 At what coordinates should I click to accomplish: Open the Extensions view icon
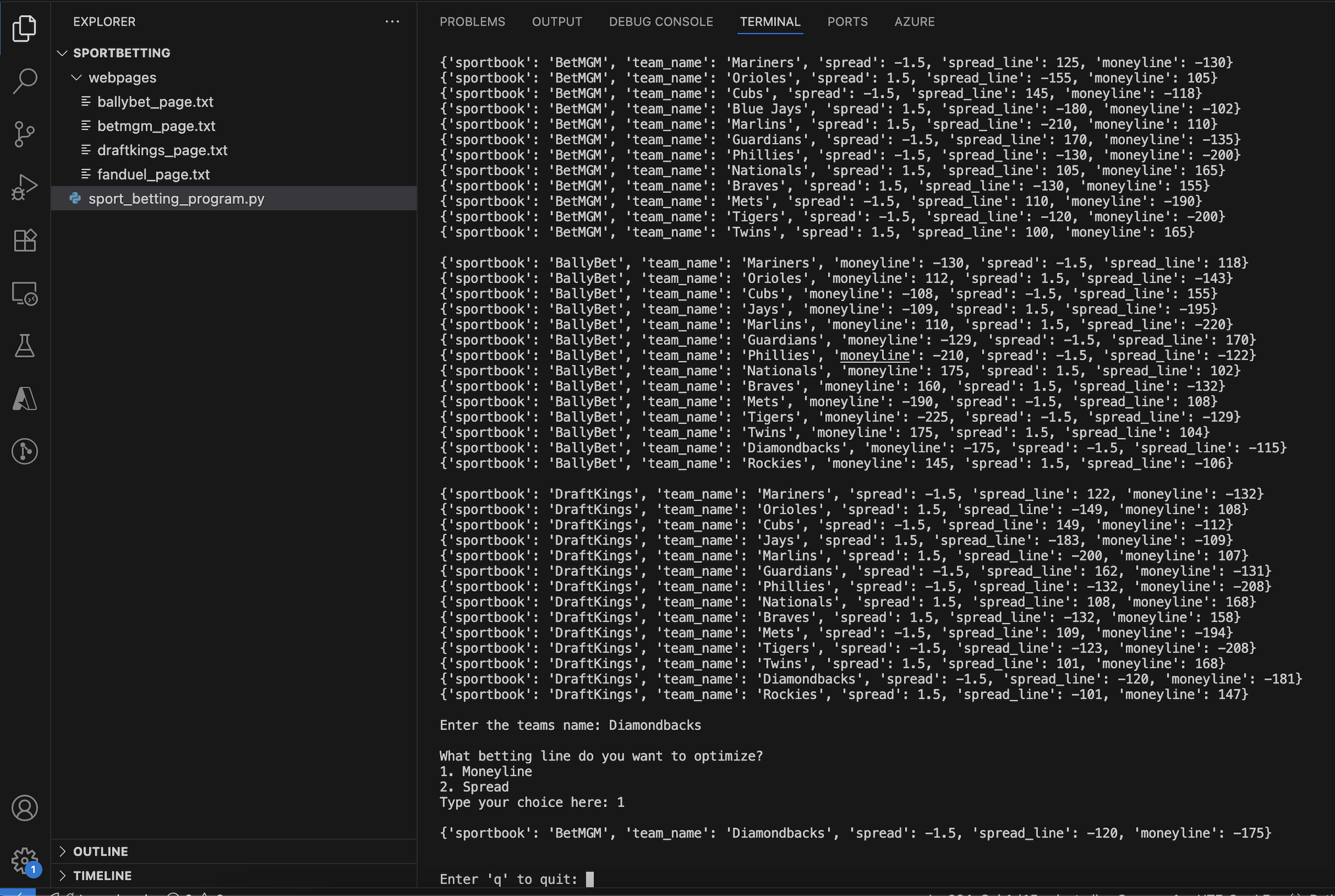pyautogui.click(x=24, y=240)
